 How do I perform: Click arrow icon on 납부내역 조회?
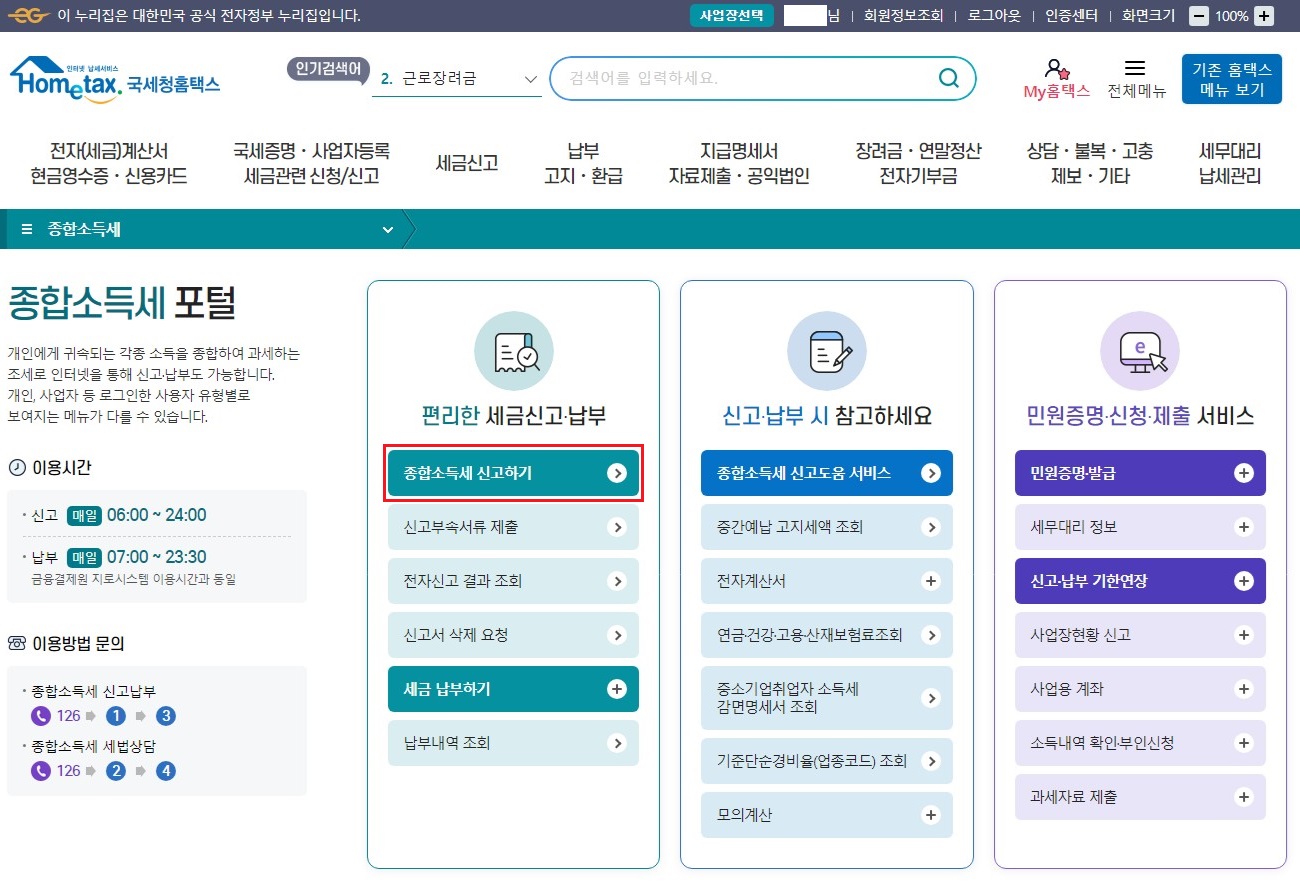pos(617,743)
